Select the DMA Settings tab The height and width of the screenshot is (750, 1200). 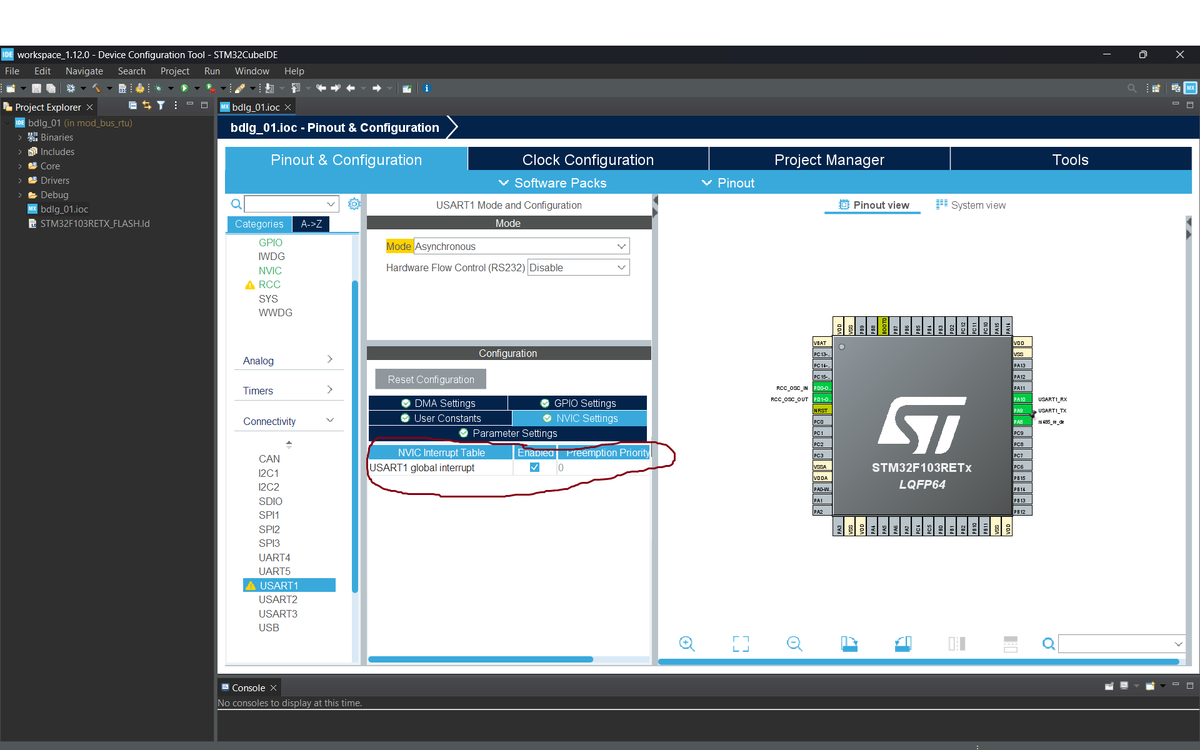click(x=439, y=403)
